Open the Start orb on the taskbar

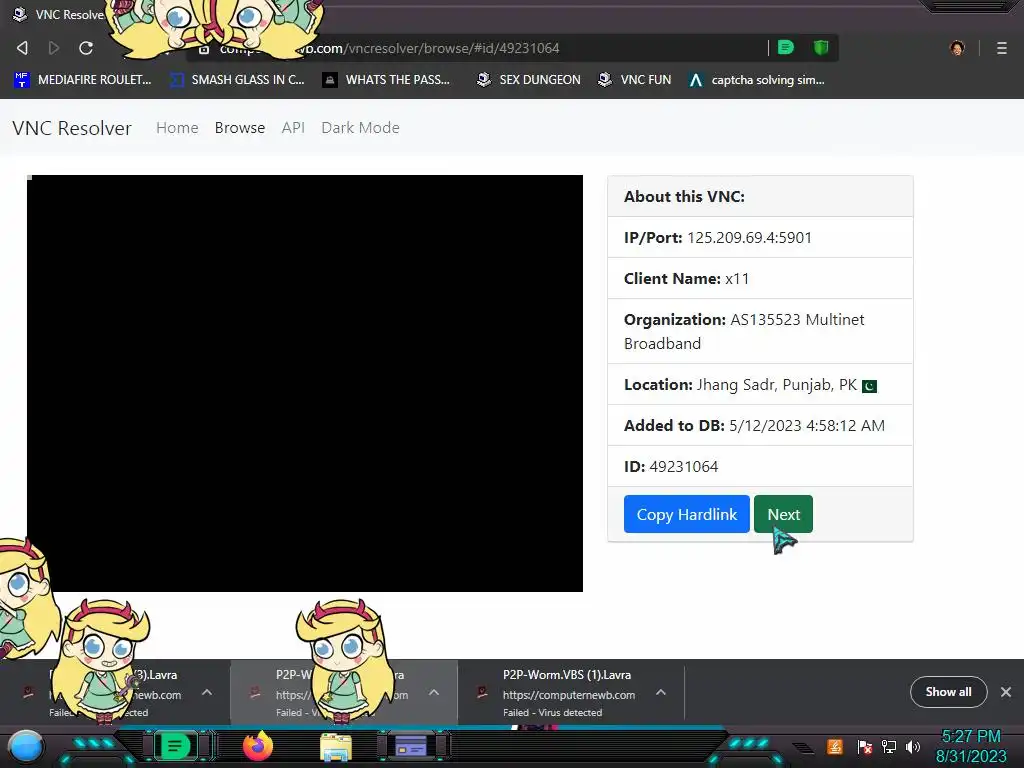click(x=26, y=746)
